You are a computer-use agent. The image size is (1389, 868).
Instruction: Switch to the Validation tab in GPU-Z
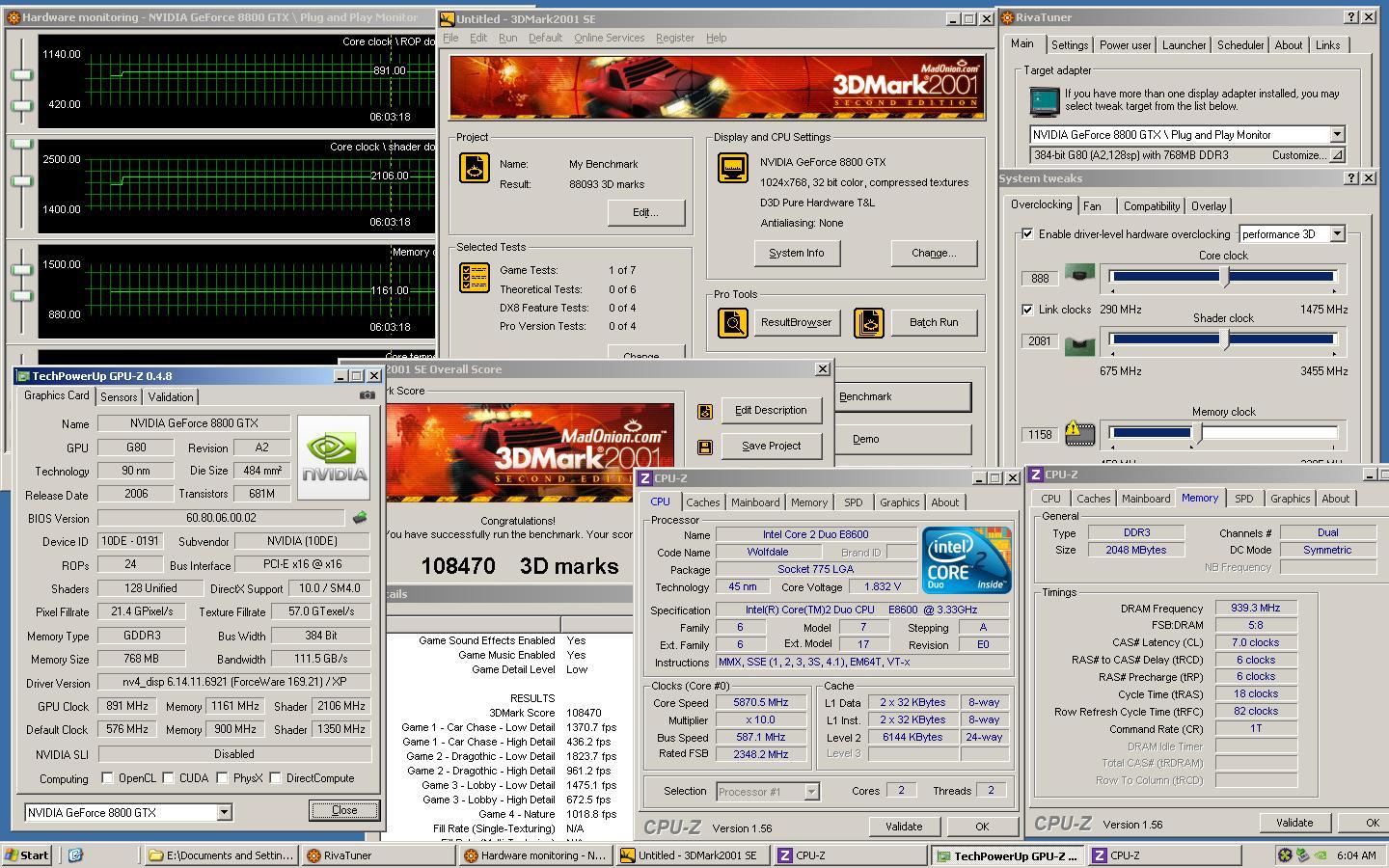tap(171, 397)
